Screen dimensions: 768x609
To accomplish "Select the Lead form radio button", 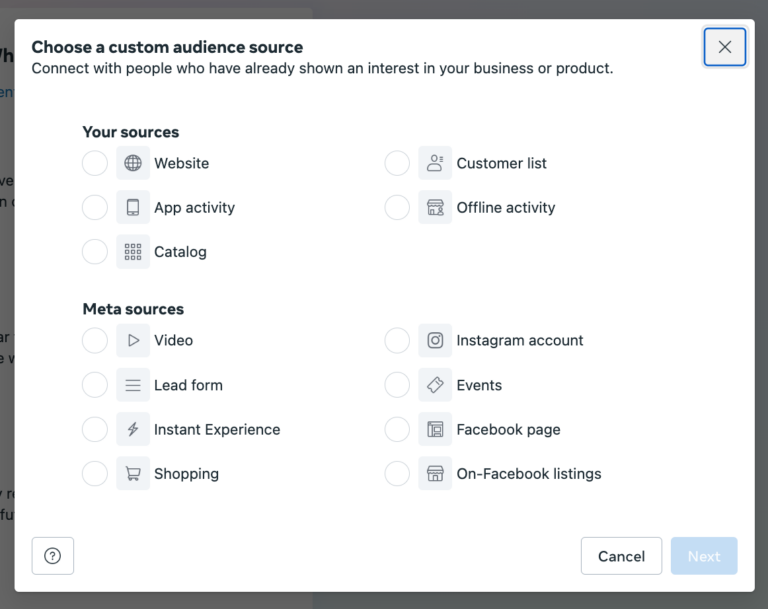I will 95,385.
